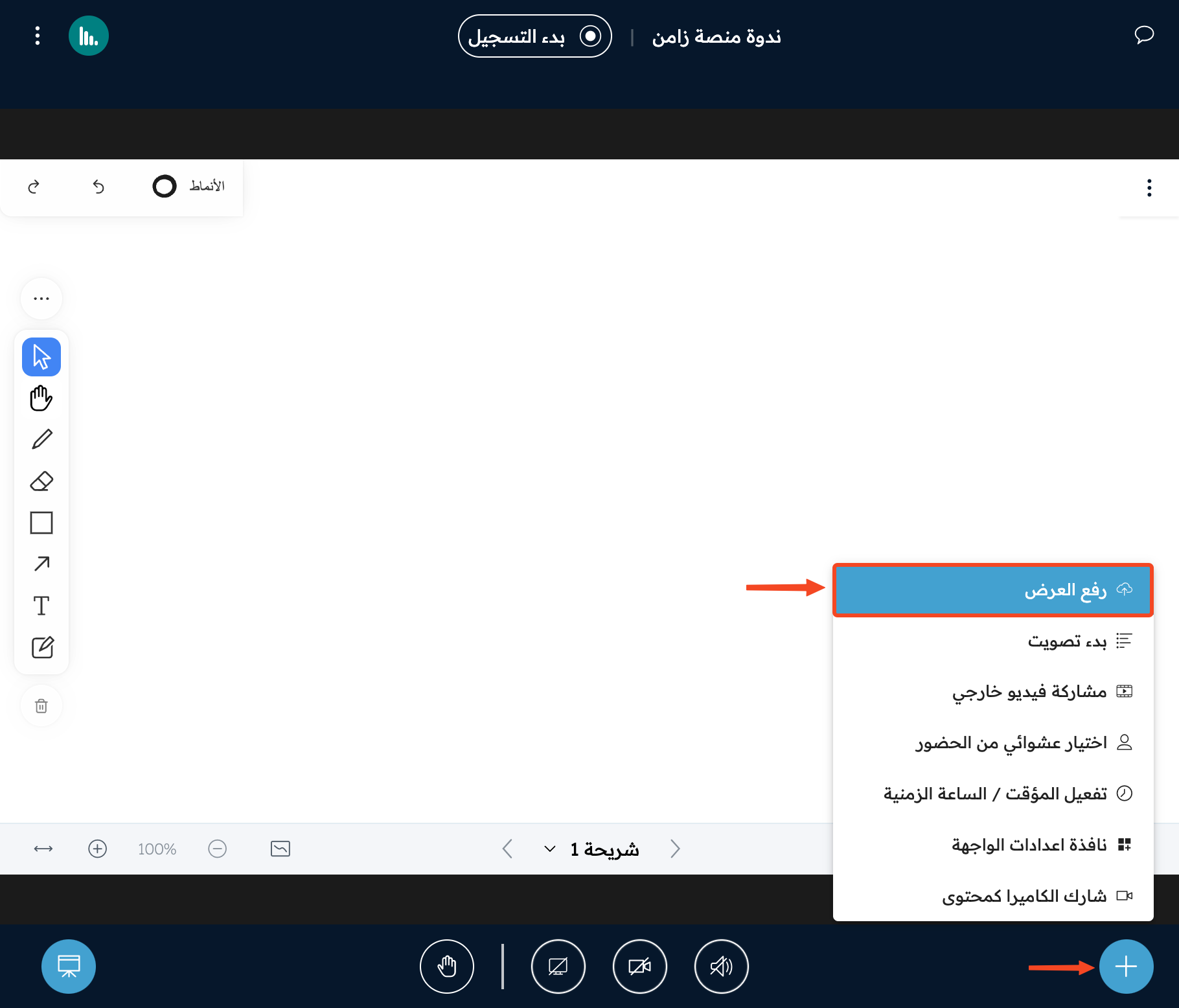Select the text tool

pyautogui.click(x=41, y=606)
